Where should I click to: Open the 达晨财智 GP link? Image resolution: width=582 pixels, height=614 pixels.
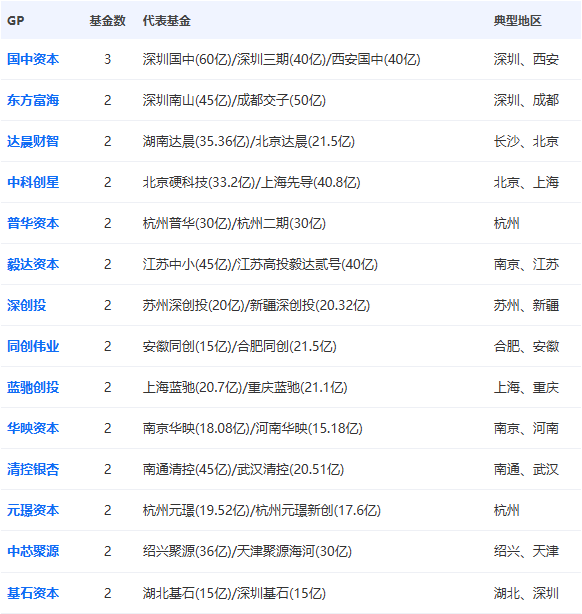click(x=33, y=141)
